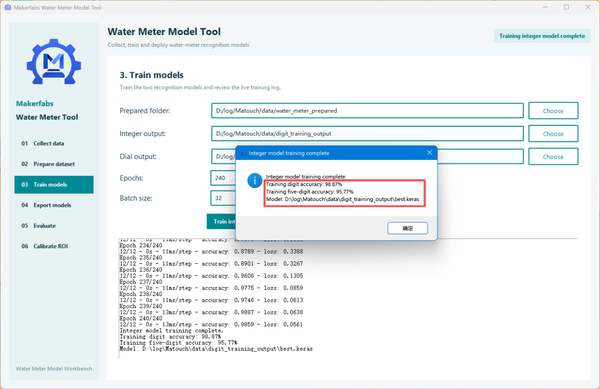Click the Train integer model button
600x389 pixels.
221,221
